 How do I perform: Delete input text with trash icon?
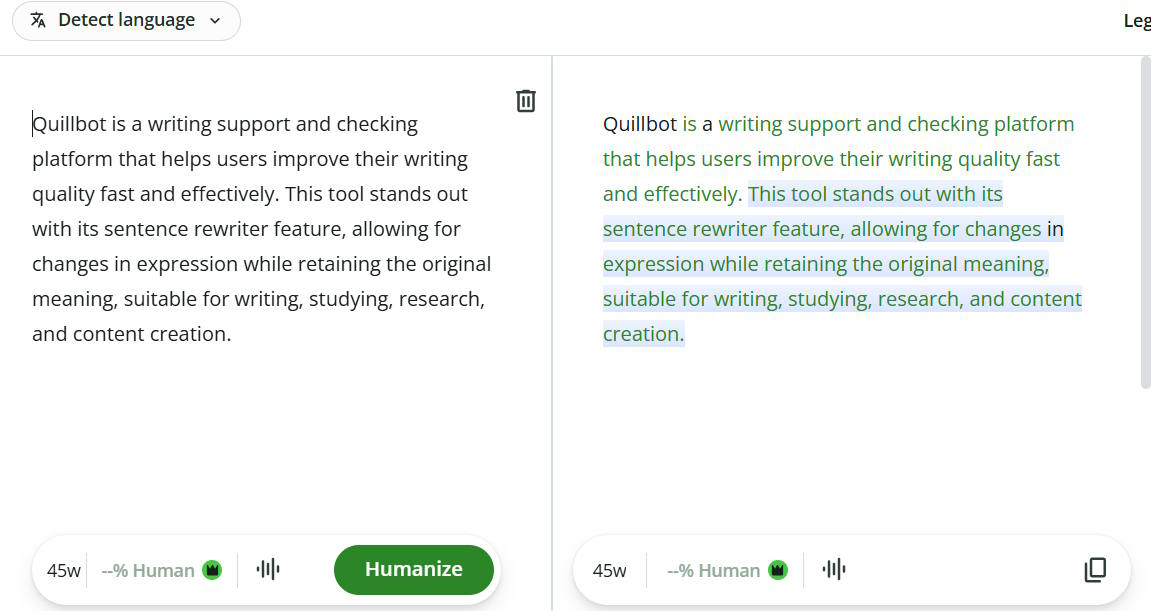(x=526, y=101)
